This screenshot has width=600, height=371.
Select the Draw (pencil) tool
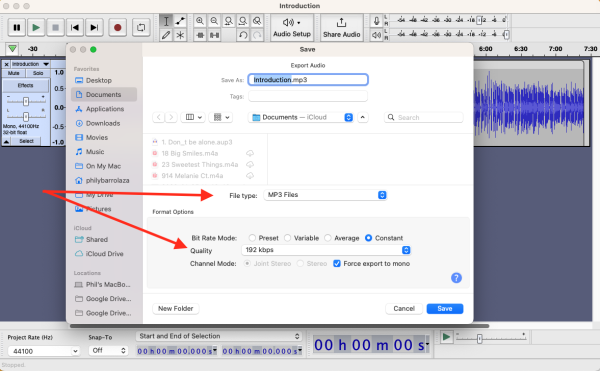[166, 35]
